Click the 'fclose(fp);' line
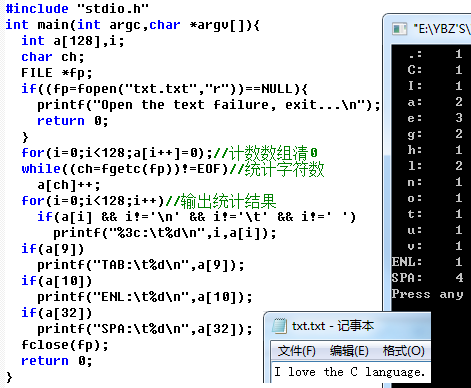The image size is (471, 388). [x=65, y=345]
